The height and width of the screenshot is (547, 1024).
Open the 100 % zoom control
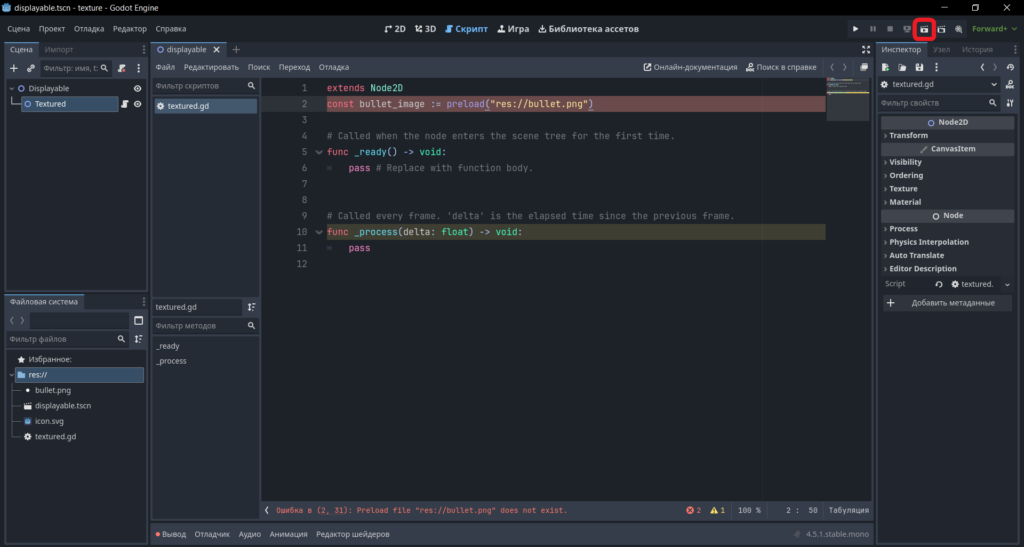coord(749,510)
